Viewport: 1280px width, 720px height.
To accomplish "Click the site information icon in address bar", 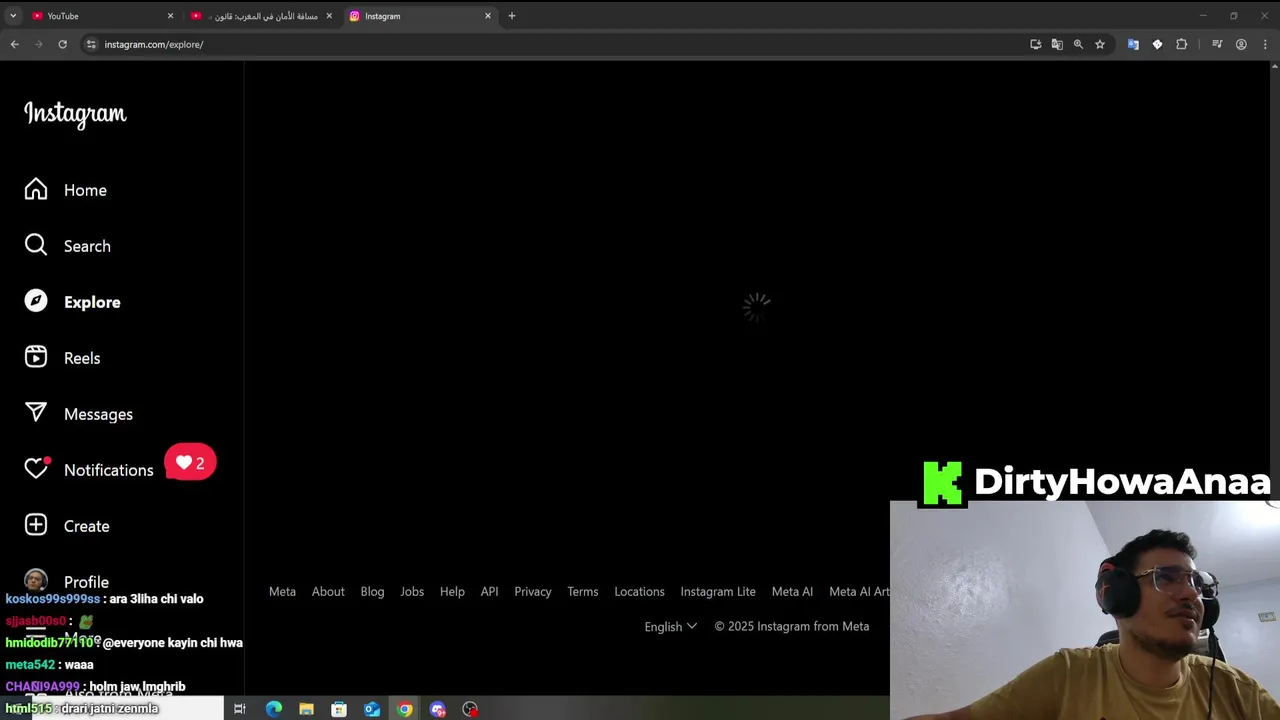I will pos(91,44).
